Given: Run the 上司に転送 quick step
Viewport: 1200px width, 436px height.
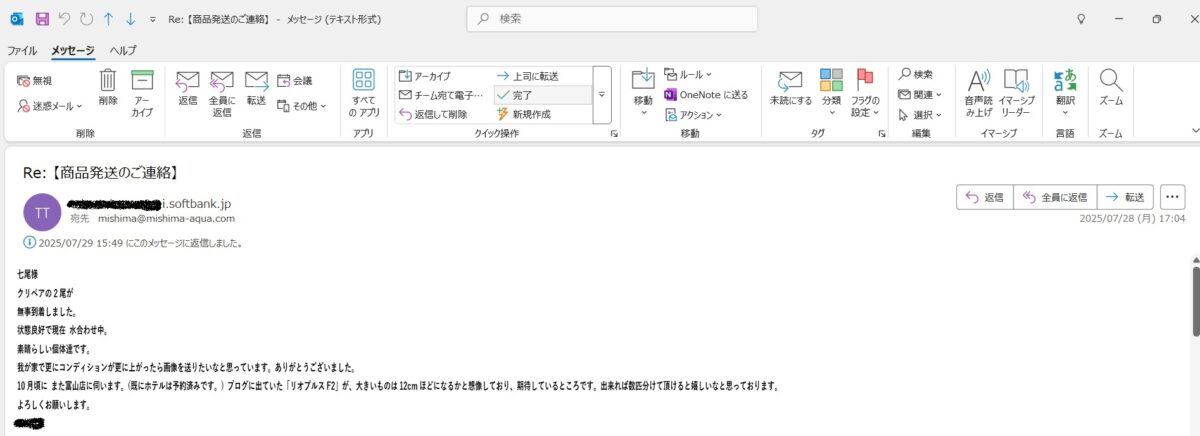Looking at the screenshot, I should tap(527, 76).
